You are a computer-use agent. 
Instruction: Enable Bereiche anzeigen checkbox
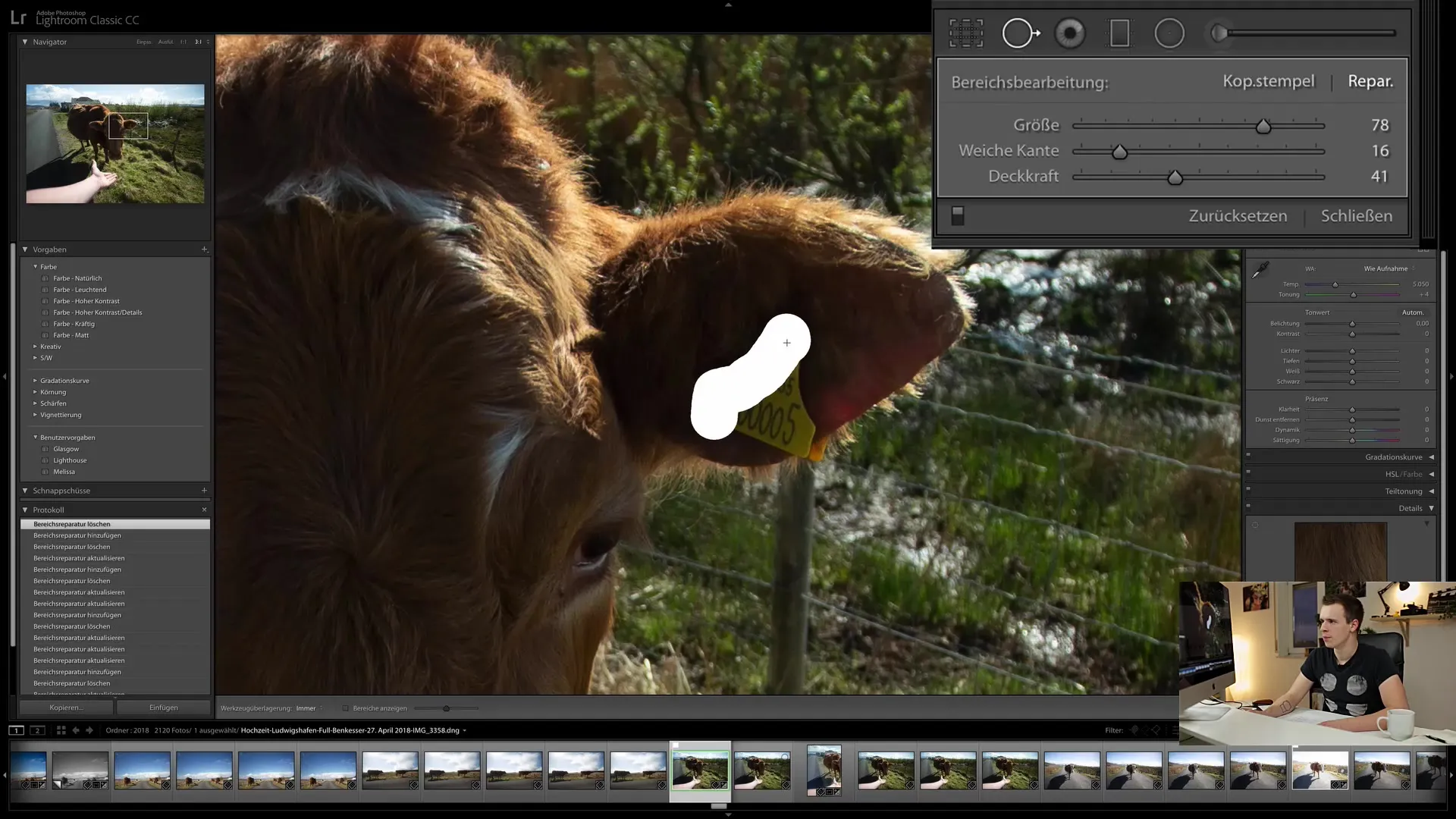coord(345,708)
